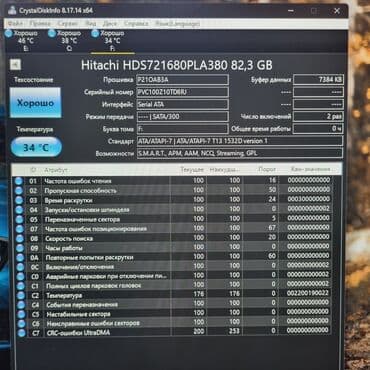Viewport: 370px width, 370px height.
Task: Select the Запуски/остановки шпинделя attribute name
Action: 87,210
